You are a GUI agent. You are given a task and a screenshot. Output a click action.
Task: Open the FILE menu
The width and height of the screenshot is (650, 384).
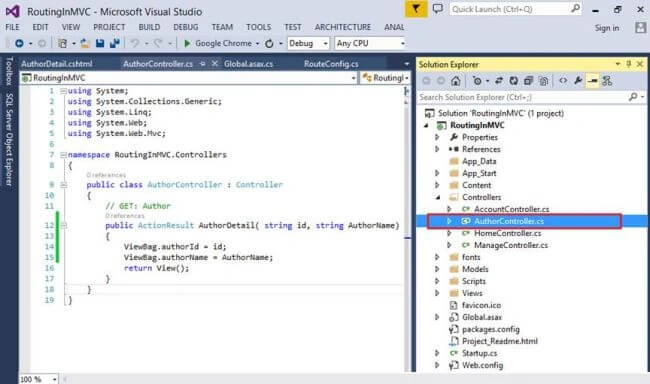coord(12,27)
